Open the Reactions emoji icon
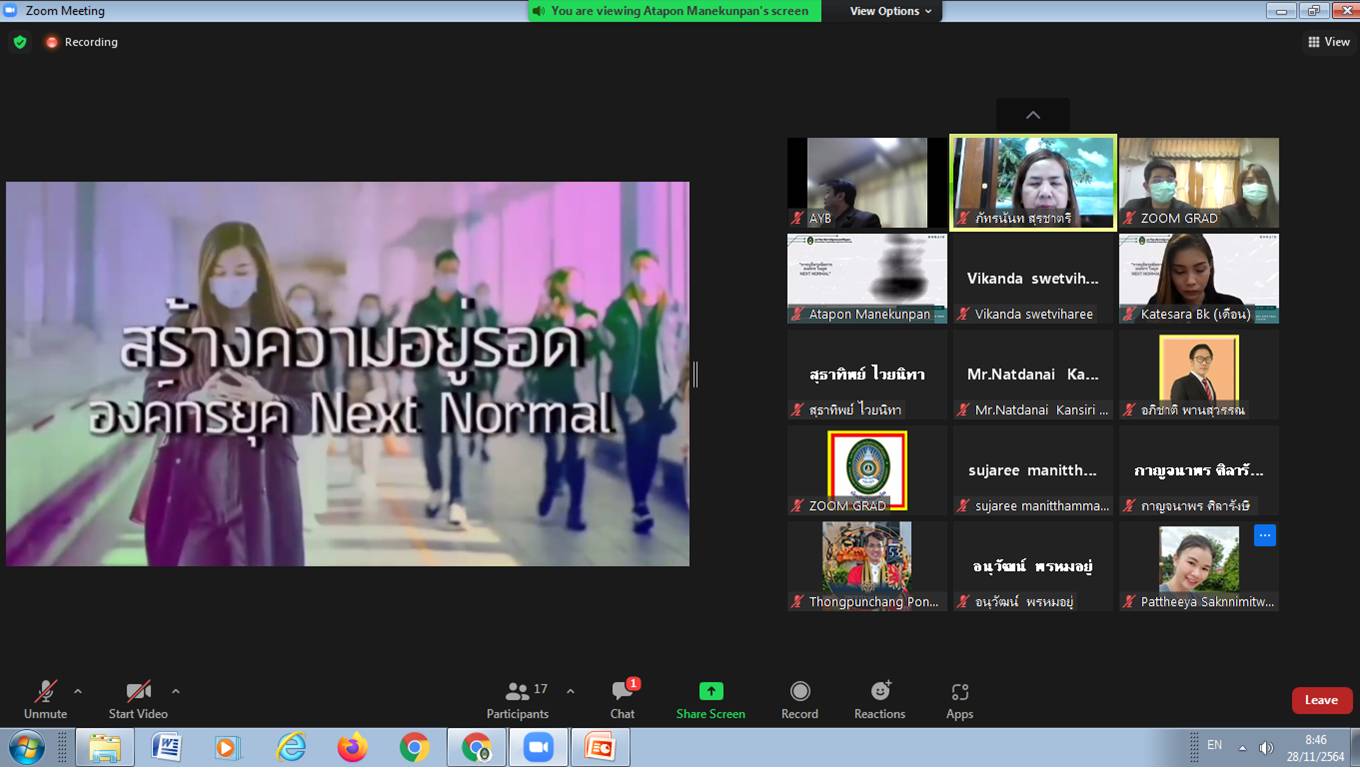This screenshot has height=774, width=1360. click(880, 691)
